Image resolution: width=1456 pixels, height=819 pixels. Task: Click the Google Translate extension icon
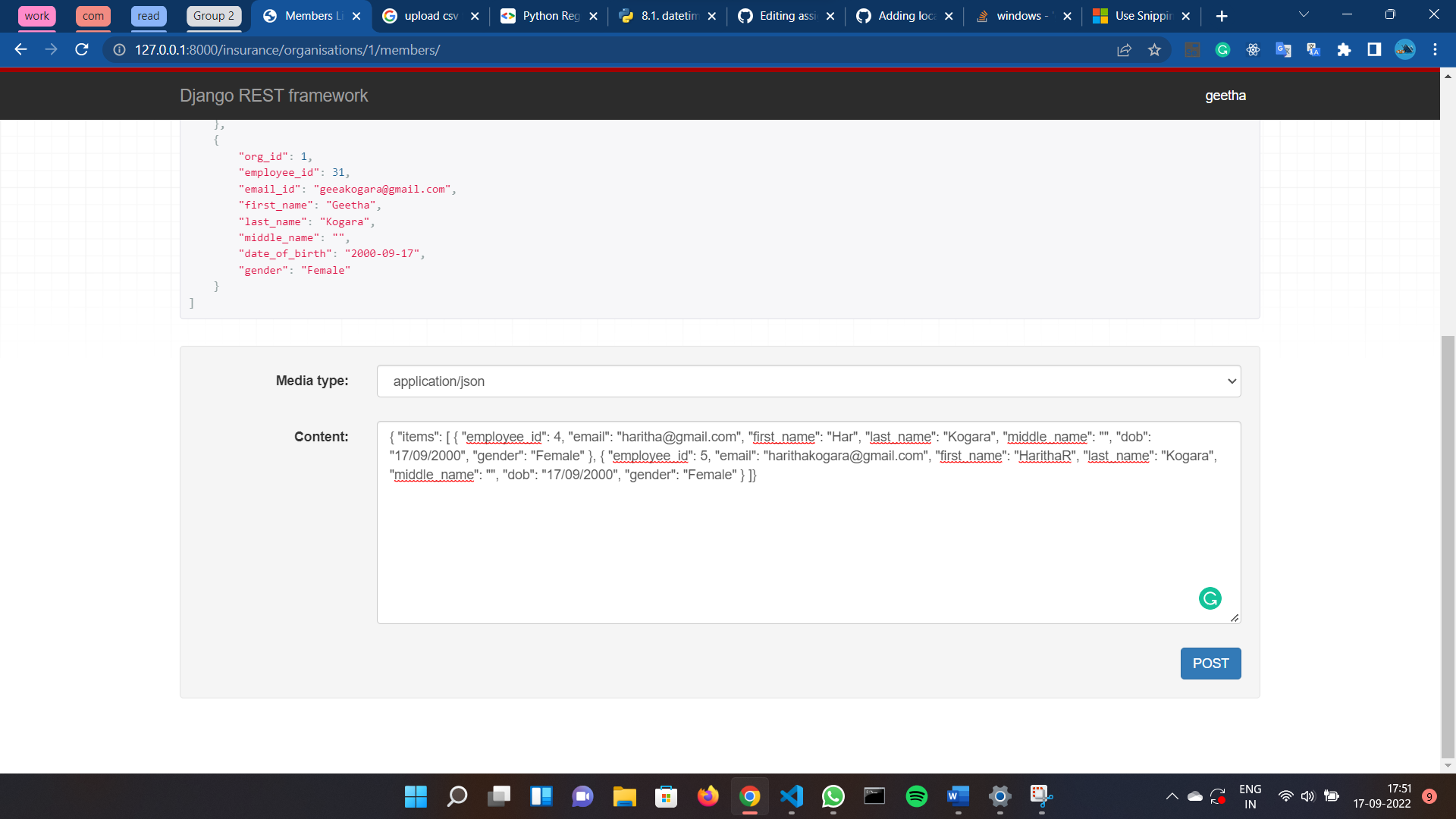tap(1282, 49)
